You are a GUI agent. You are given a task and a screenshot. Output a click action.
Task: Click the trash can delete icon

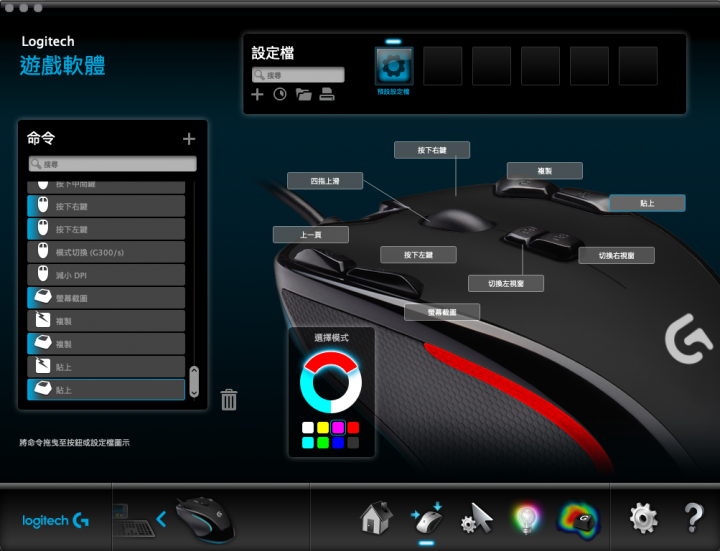tap(229, 399)
